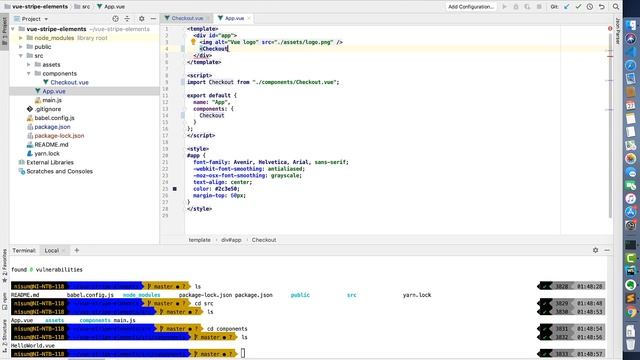Collapse the vue-stripe-elements root folder
Screen dimensions: 640x360
point(13,29)
